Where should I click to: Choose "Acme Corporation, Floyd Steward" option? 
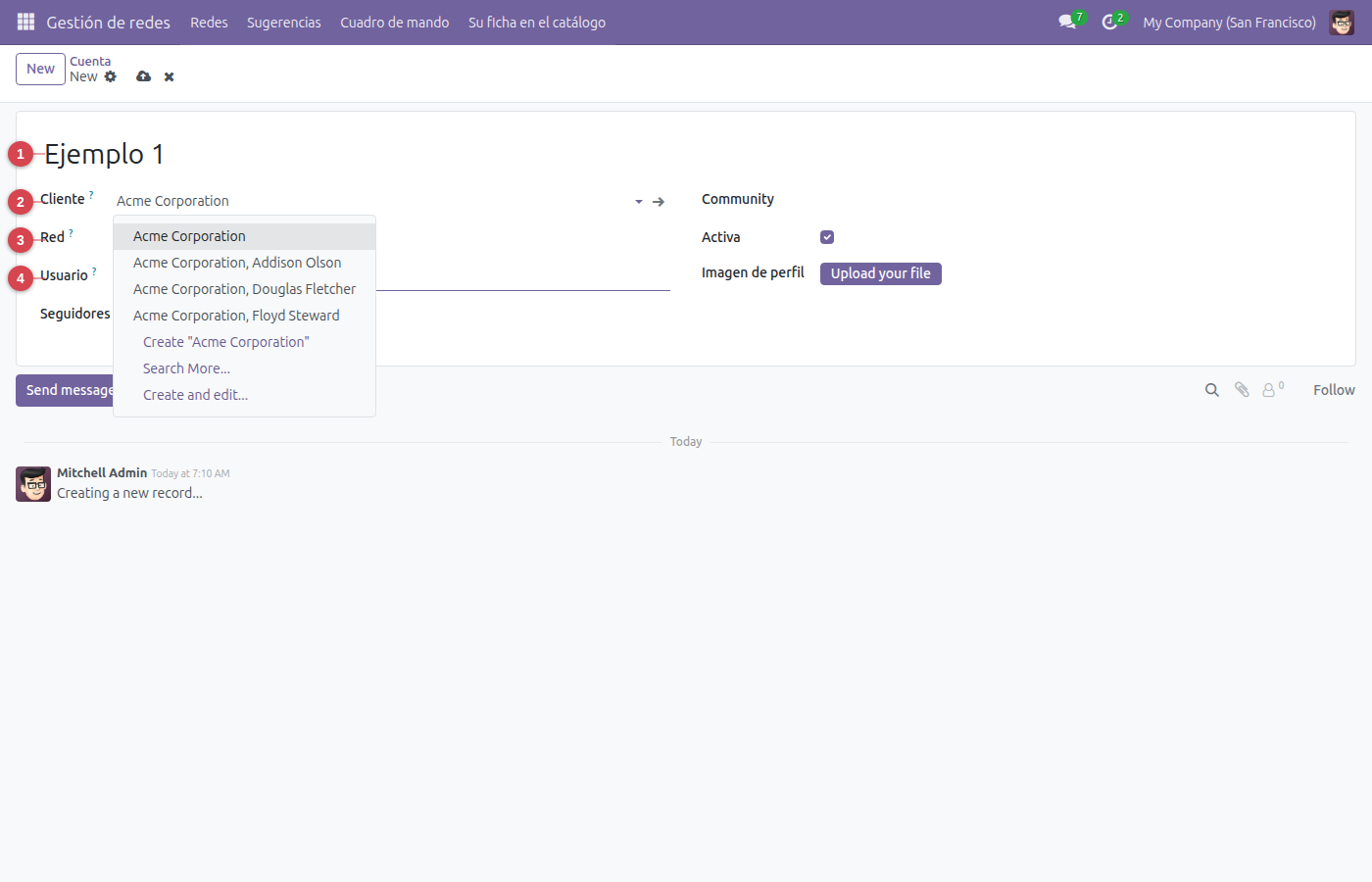244,316
